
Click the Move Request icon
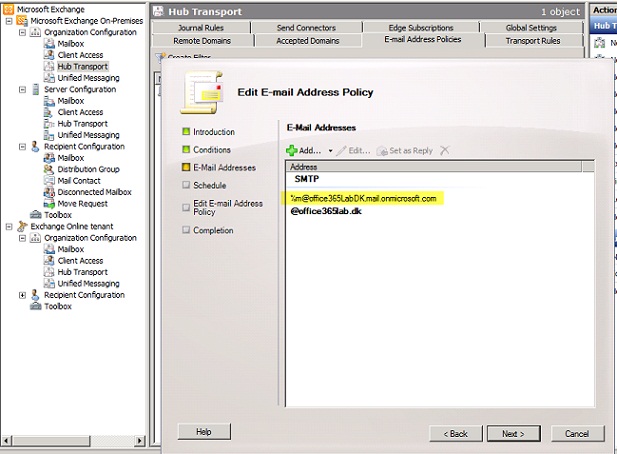49,203
